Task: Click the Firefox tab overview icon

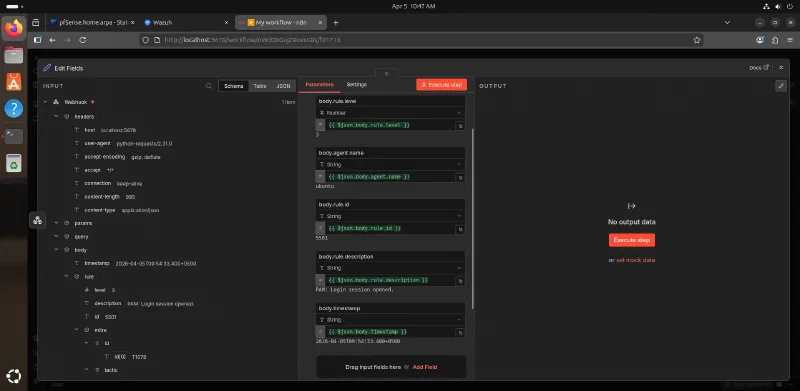Action: 36,22
